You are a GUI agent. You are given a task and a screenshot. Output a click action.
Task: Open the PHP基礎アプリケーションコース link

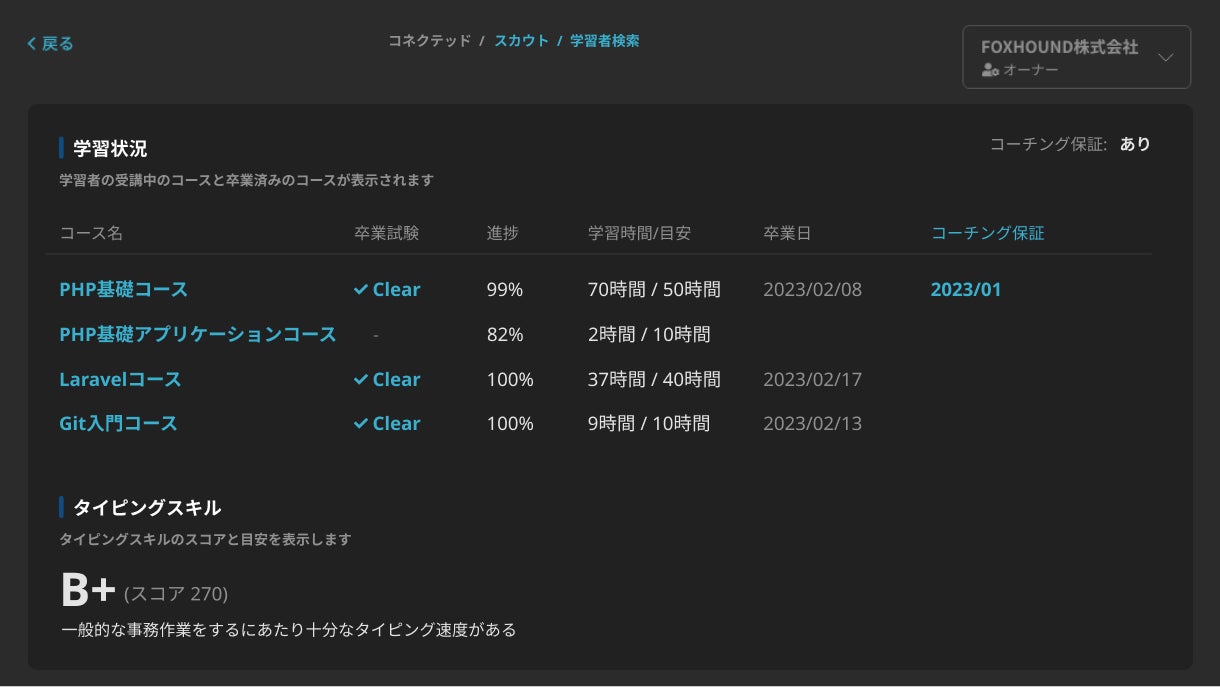(x=198, y=334)
